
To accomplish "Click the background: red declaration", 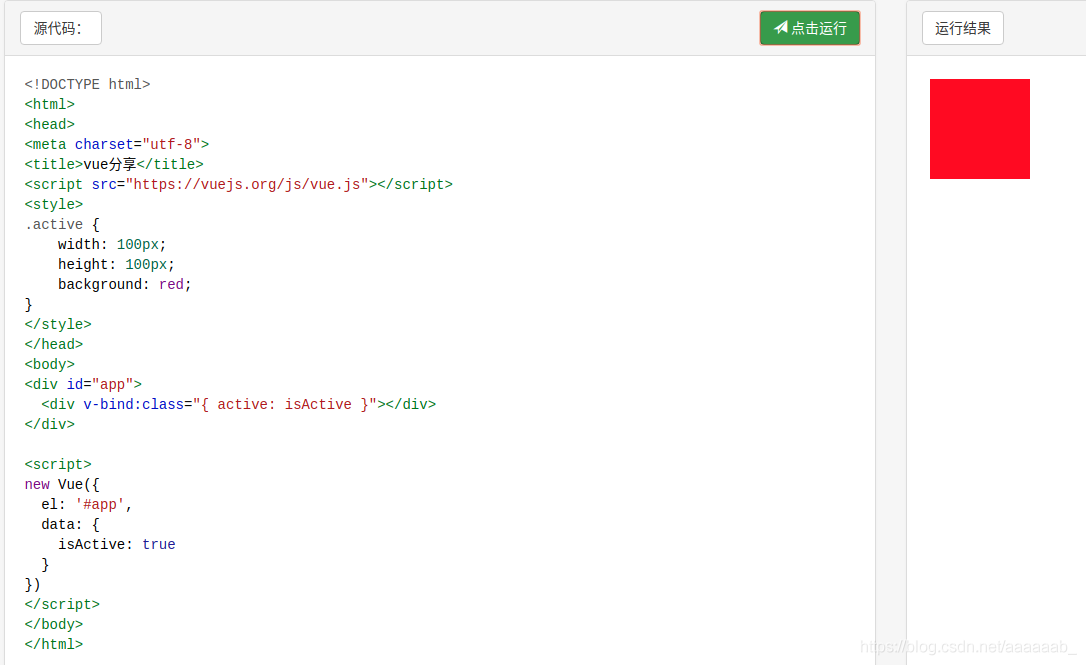I will [124, 284].
